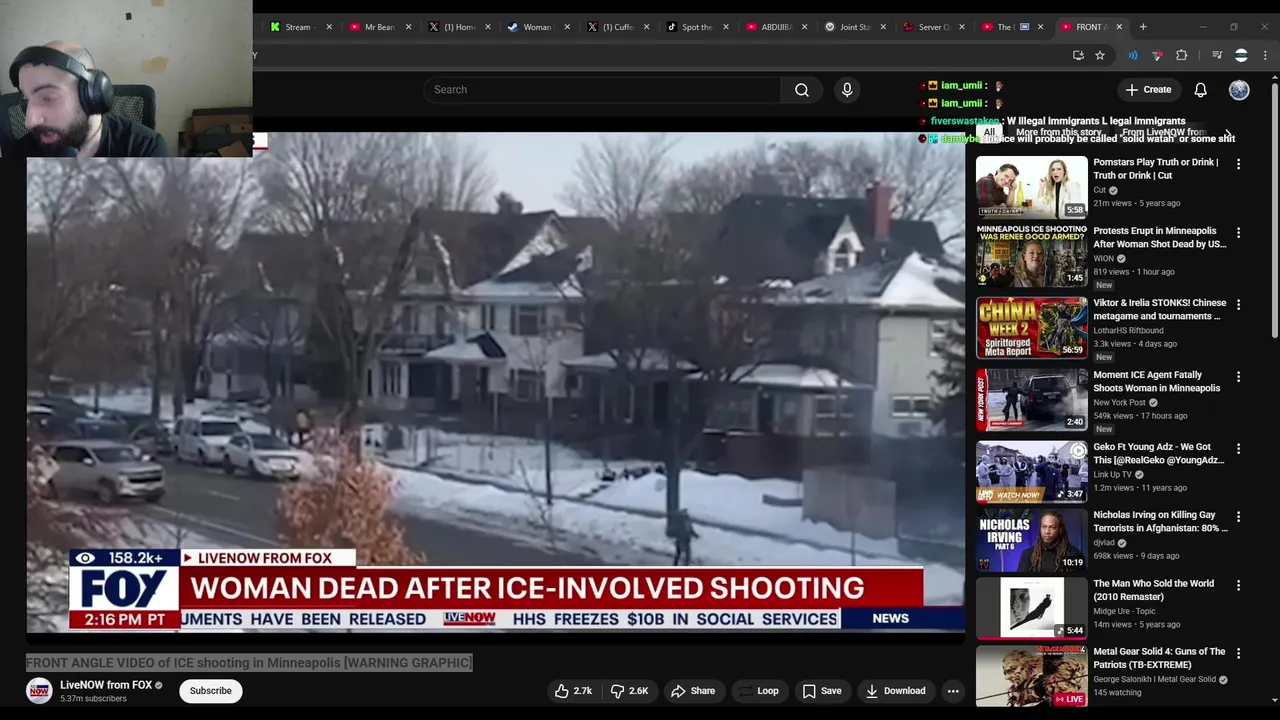1280x720 pixels.
Task: Open menu for Viktor & Irelia STONKS video
Action: pyautogui.click(x=1238, y=305)
